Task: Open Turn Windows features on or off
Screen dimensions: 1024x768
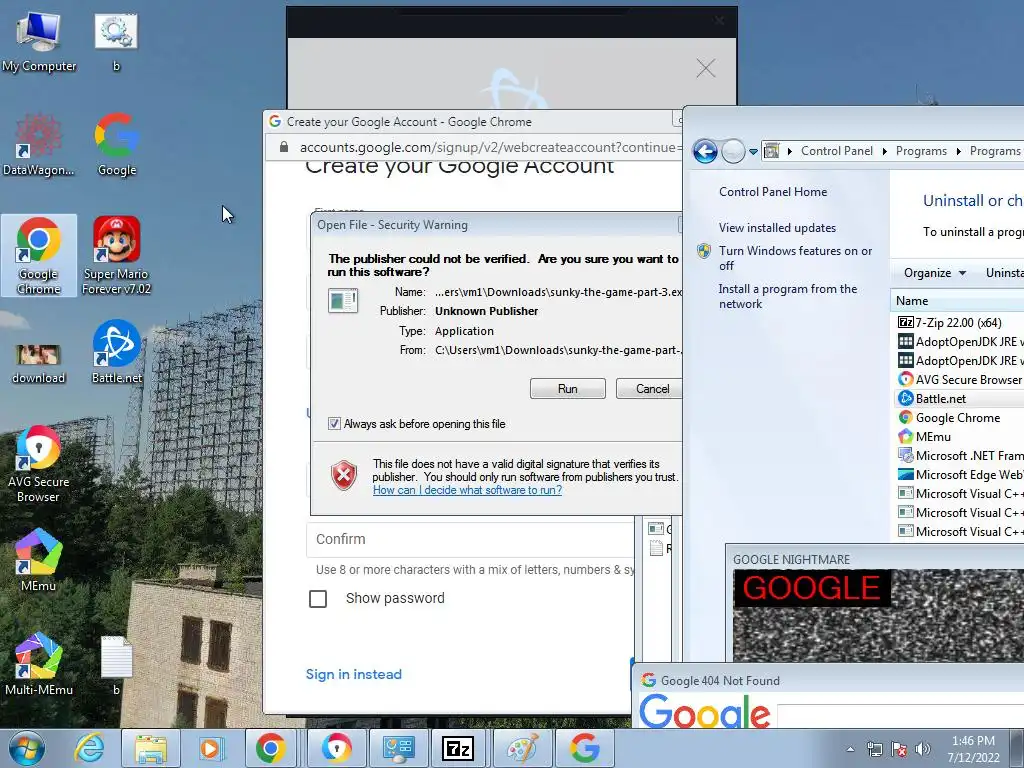Action: (x=795, y=258)
